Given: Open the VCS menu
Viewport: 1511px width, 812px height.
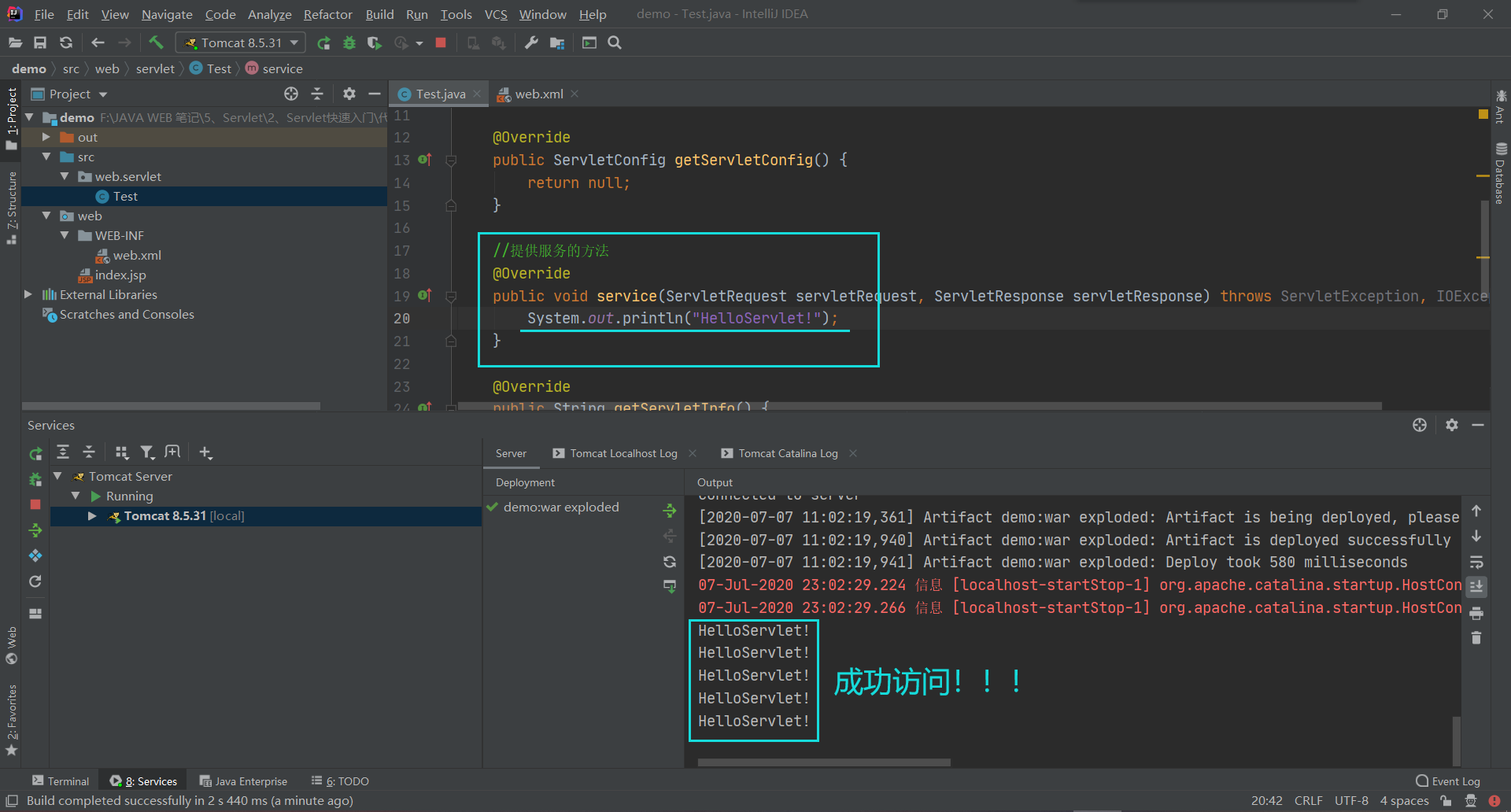Looking at the screenshot, I should point(496,14).
